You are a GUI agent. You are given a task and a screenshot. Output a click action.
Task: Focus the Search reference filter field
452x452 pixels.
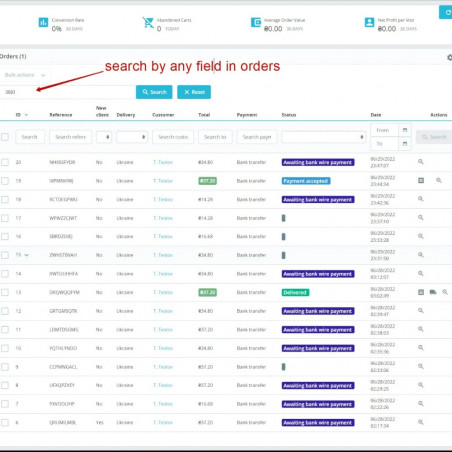[70, 137]
